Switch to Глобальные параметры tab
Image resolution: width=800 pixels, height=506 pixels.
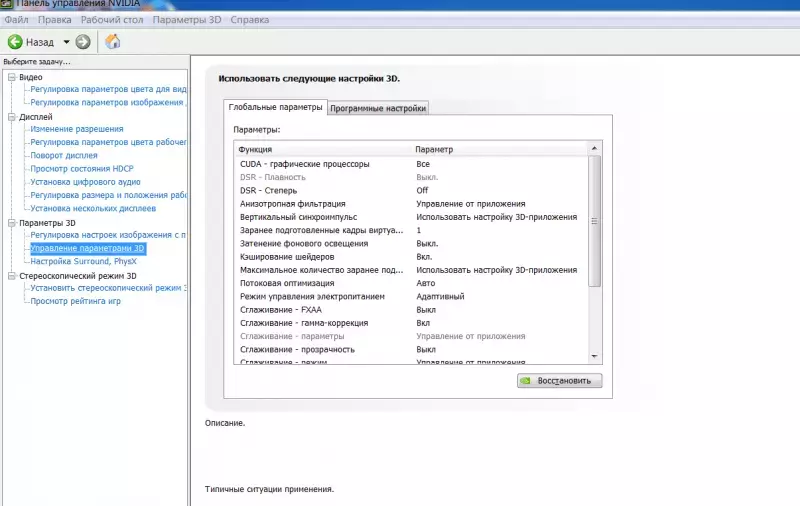coord(276,107)
